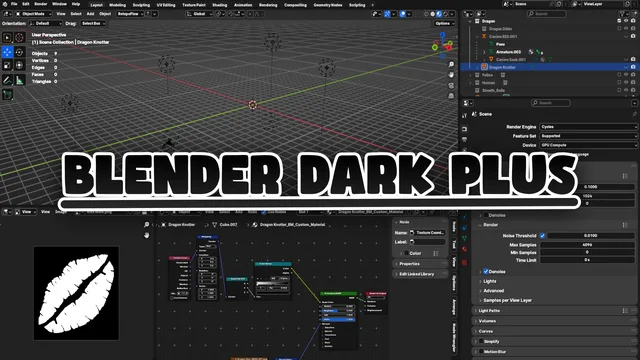Switch to rendered viewport shading
The image size is (640, 360).
(x=445, y=14)
